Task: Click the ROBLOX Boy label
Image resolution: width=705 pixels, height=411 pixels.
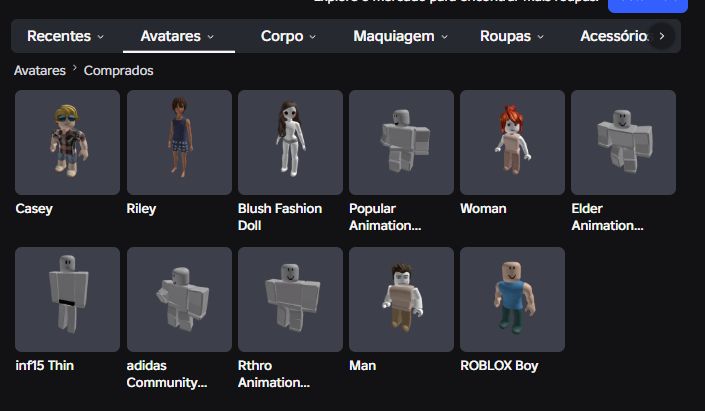Action: pos(499,366)
